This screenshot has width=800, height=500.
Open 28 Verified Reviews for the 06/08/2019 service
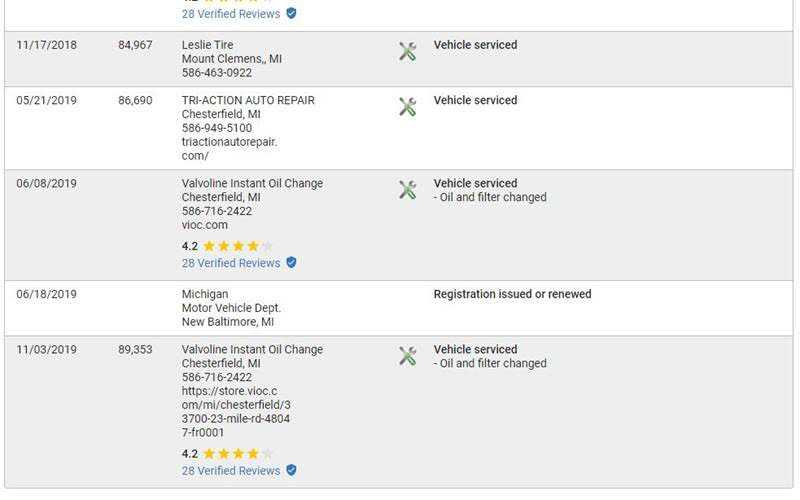(231, 263)
